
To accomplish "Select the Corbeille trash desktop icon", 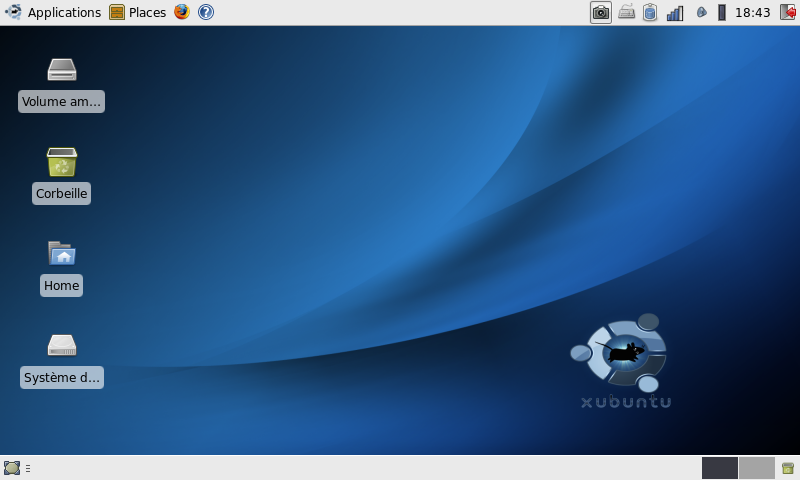I will [x=62, y=162].
